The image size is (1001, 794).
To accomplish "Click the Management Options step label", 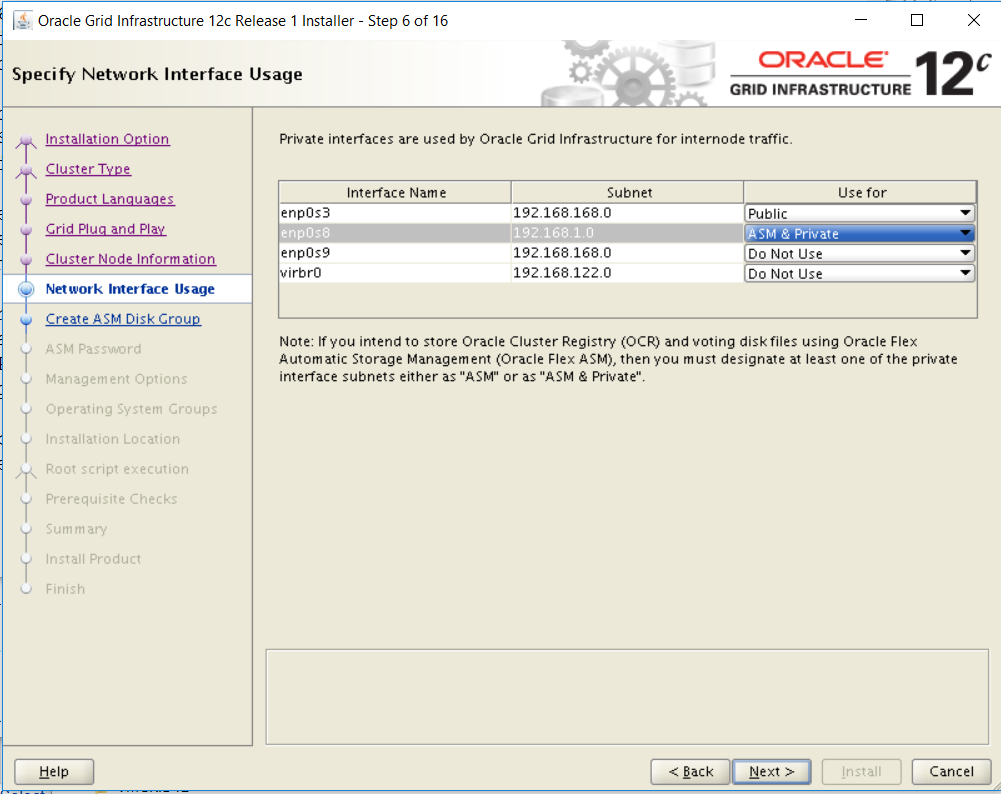I will [x=116, y=379].
